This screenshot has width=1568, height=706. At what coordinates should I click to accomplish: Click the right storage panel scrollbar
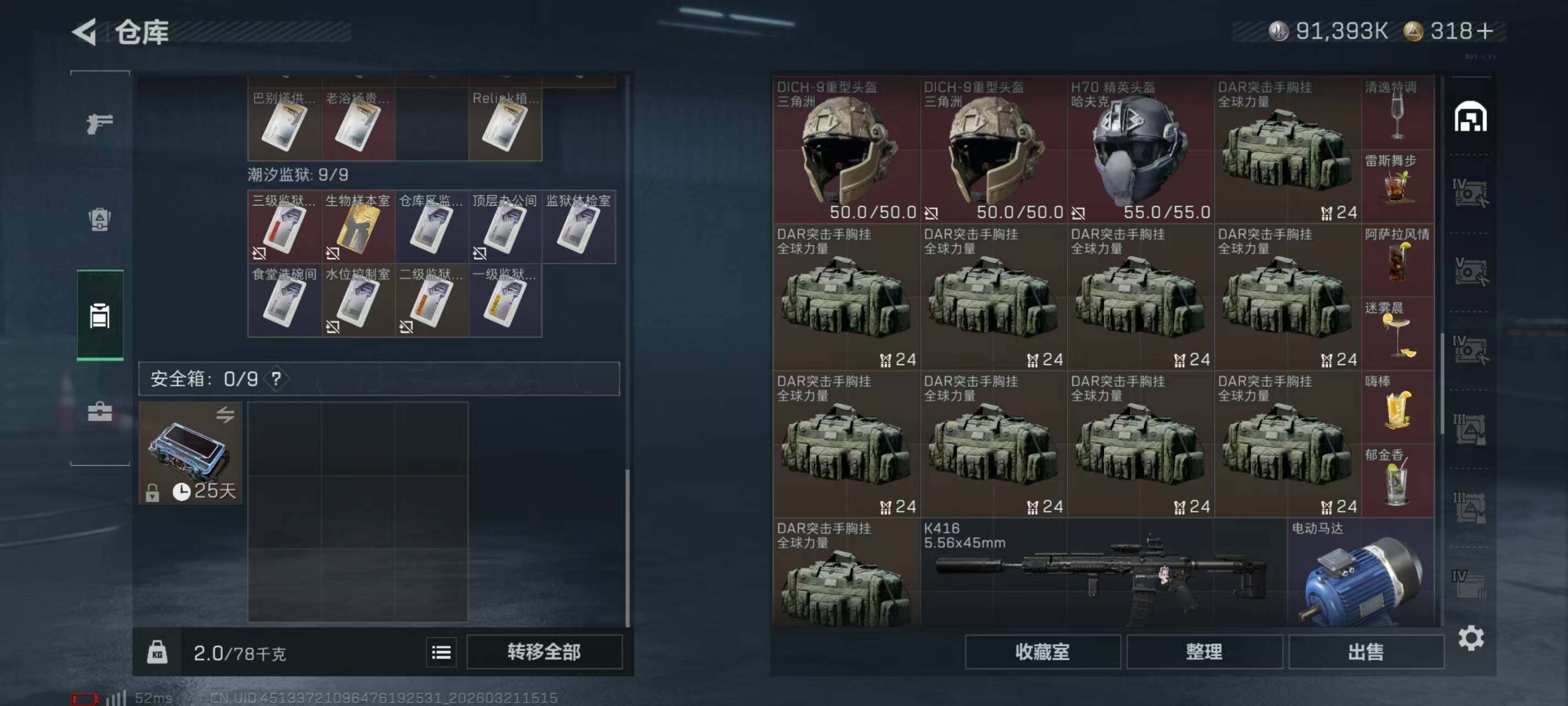point(1441,384)
